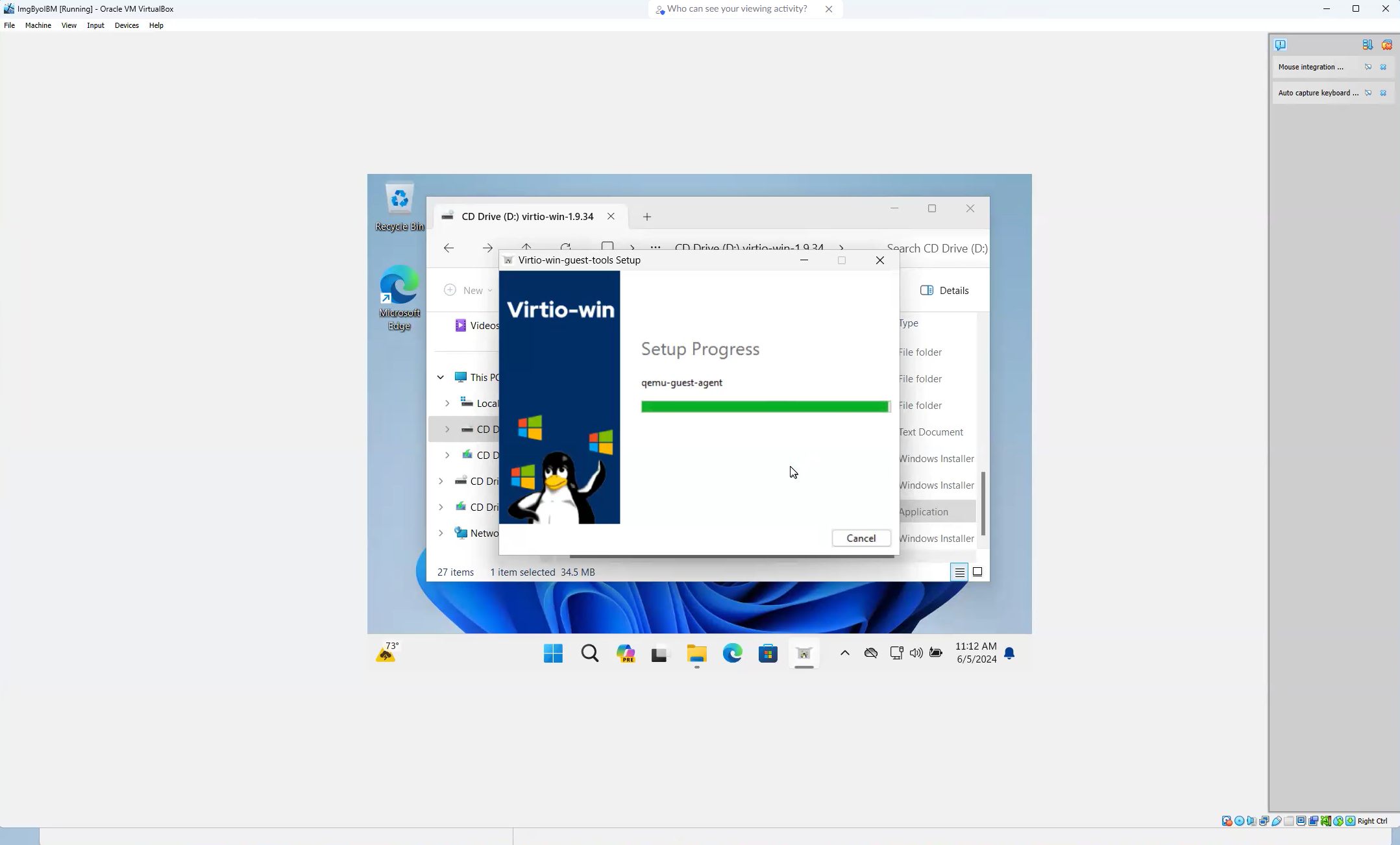This screenshot has height=845, width=1400.
Task: Click the Details button in File Explorer
Action: point(944,290)
